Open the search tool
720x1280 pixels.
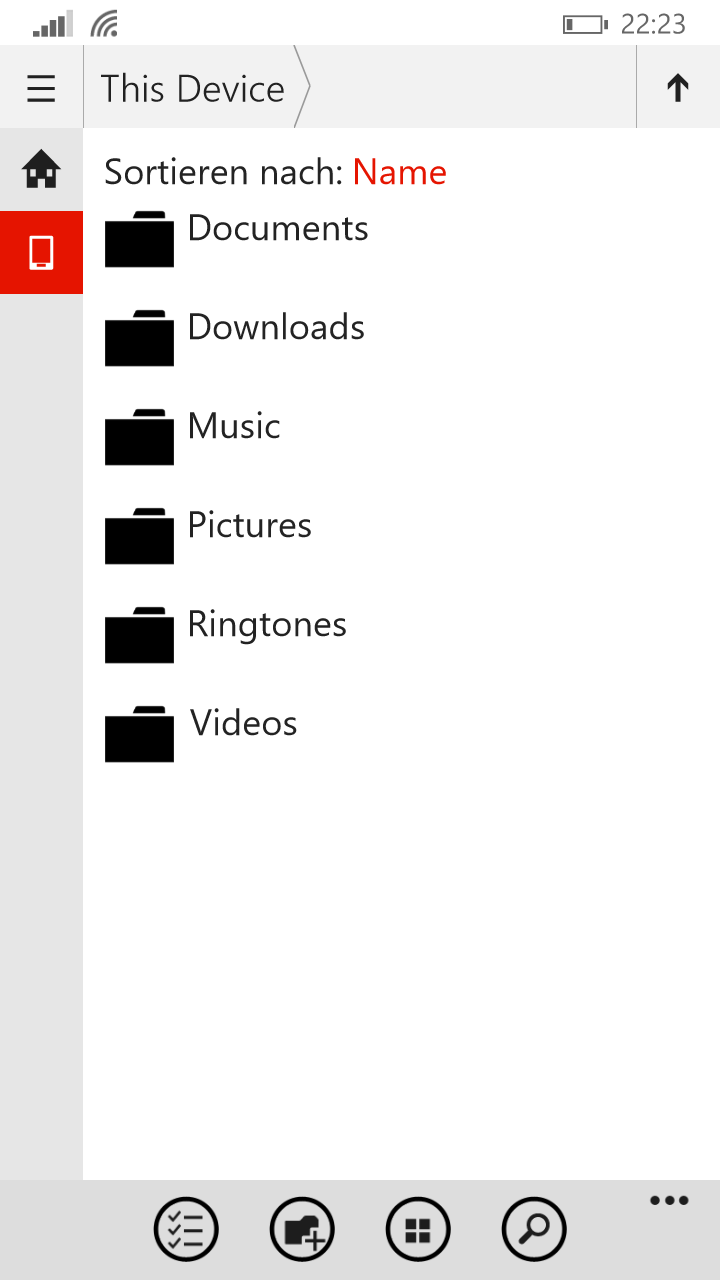[x=534, y=1229]
